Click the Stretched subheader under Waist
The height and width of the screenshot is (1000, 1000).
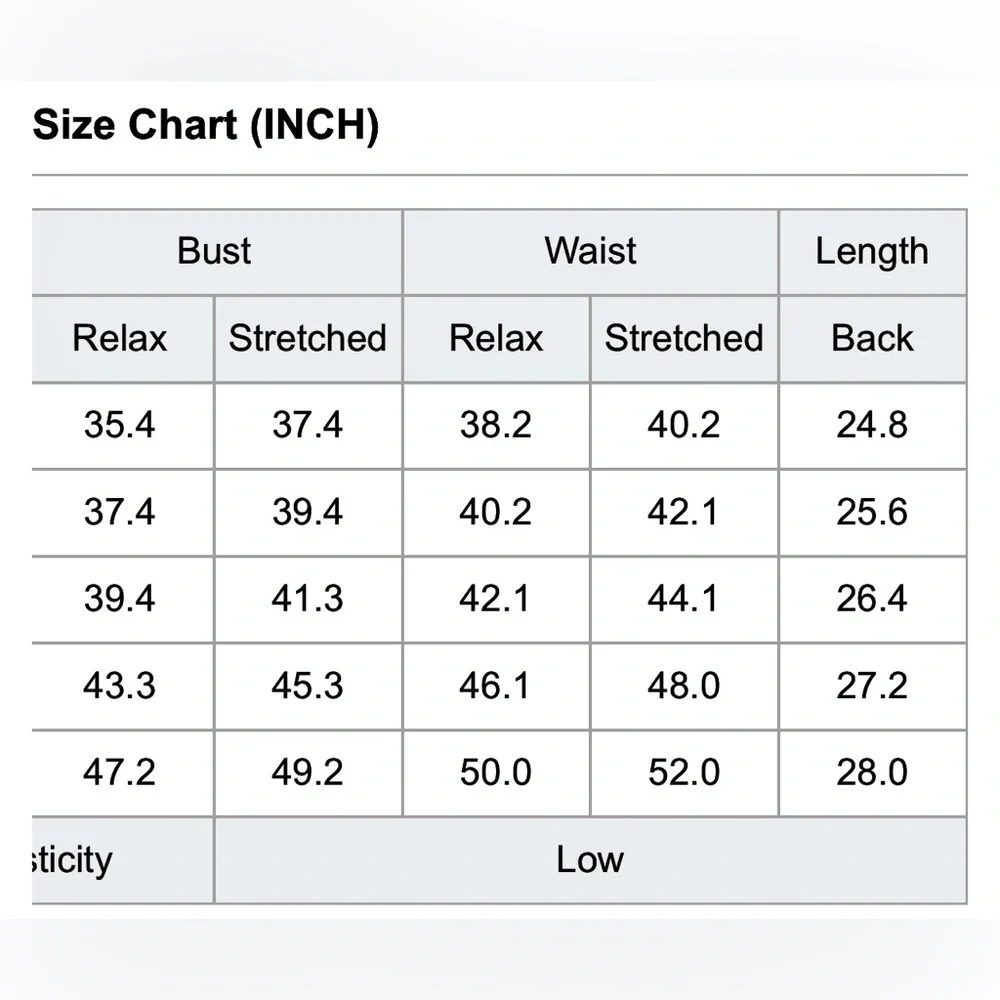(x=684, y=339)
